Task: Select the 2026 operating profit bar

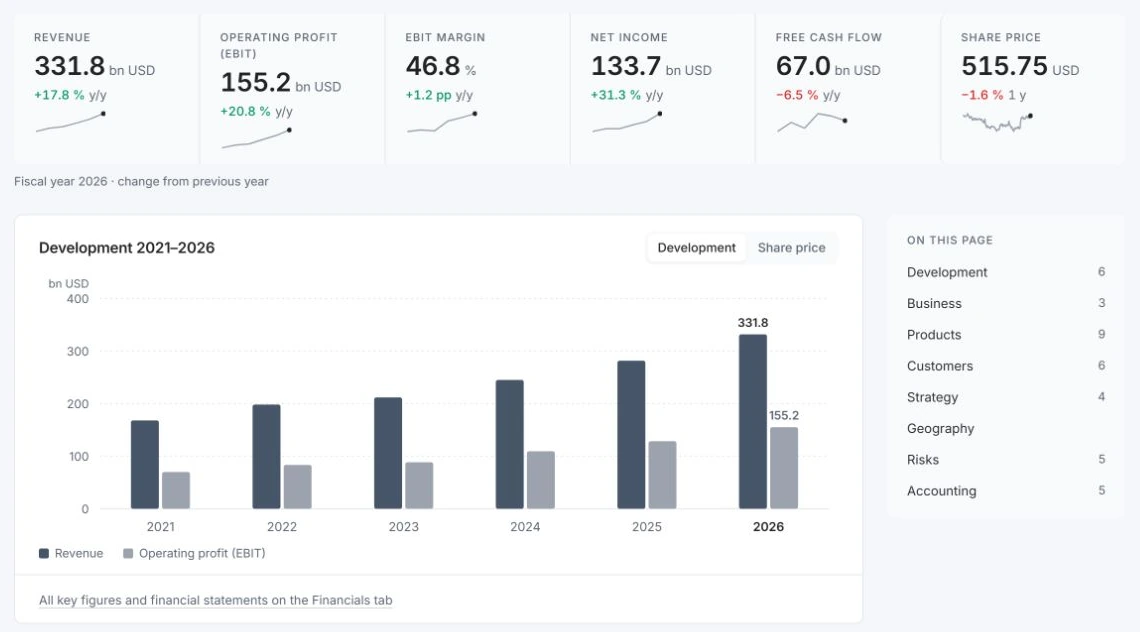Action: [x=784, y=468]
